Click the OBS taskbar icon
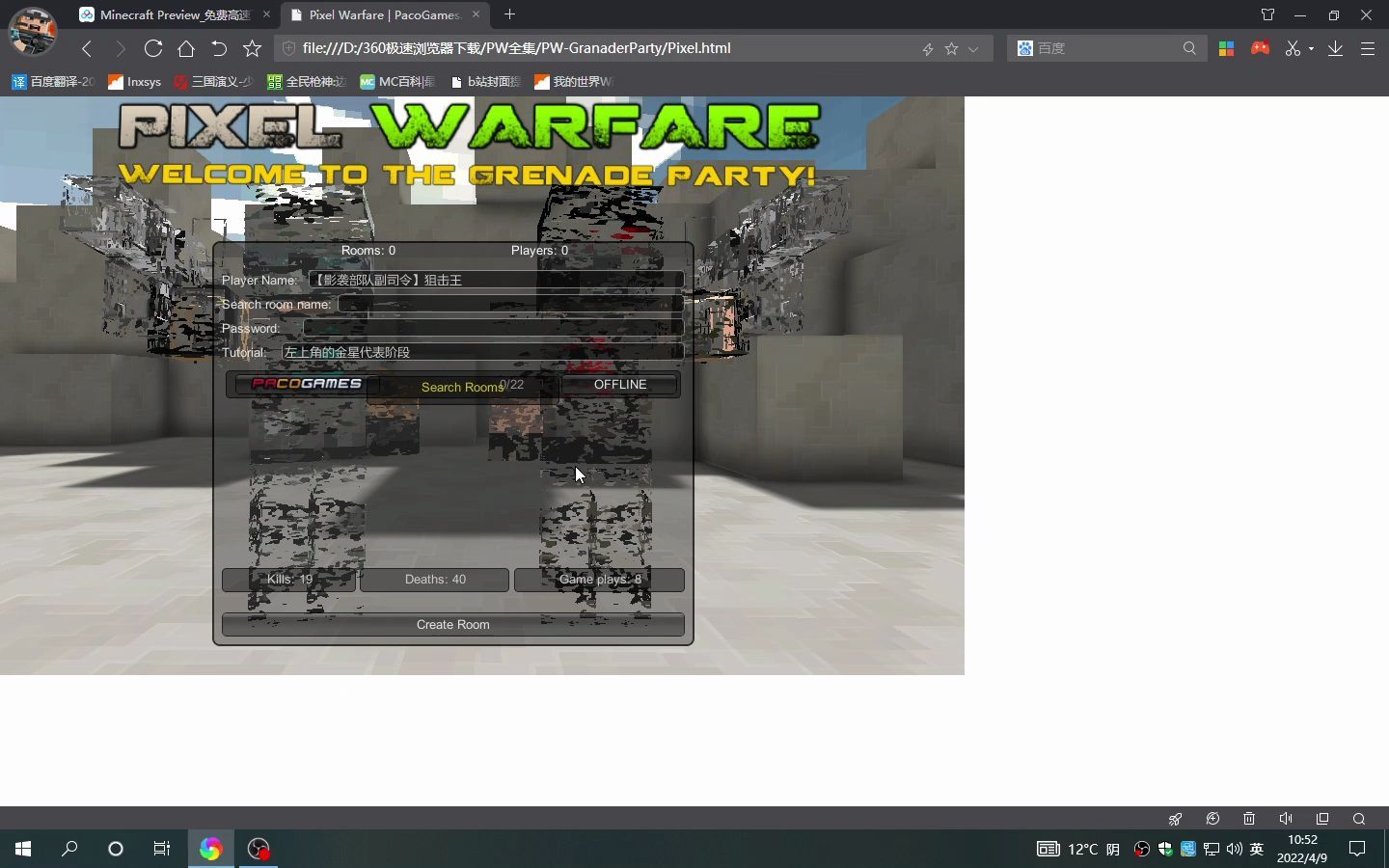This screenshot has width=1389, height=868. [259, 849]
